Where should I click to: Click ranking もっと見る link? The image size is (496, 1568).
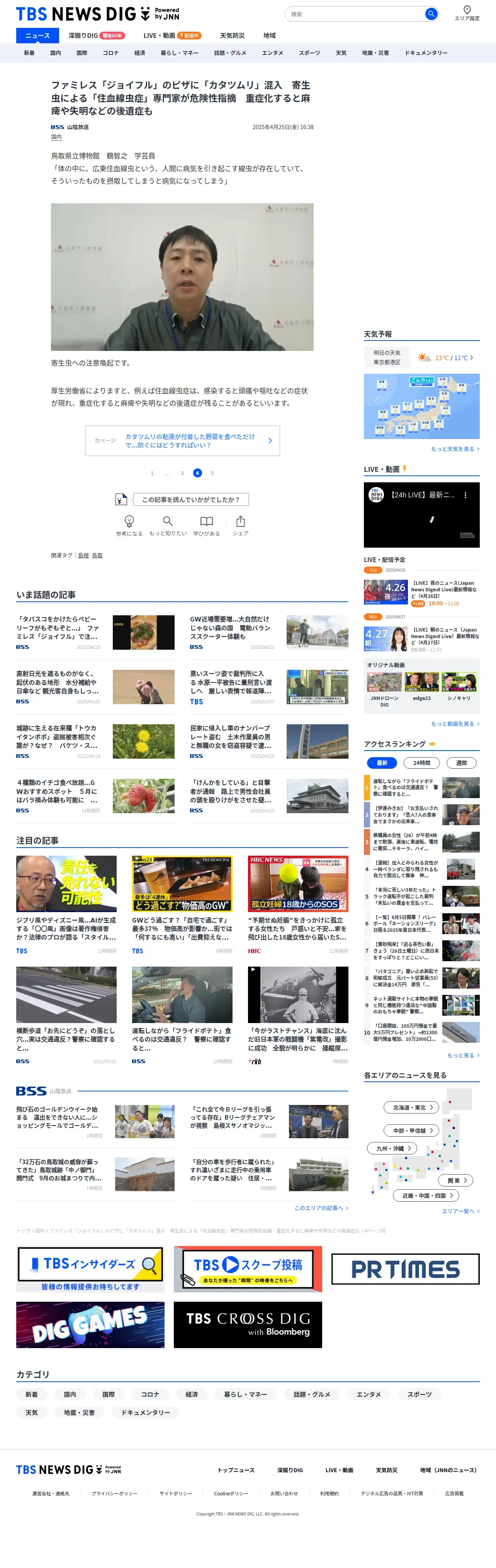463,1056
